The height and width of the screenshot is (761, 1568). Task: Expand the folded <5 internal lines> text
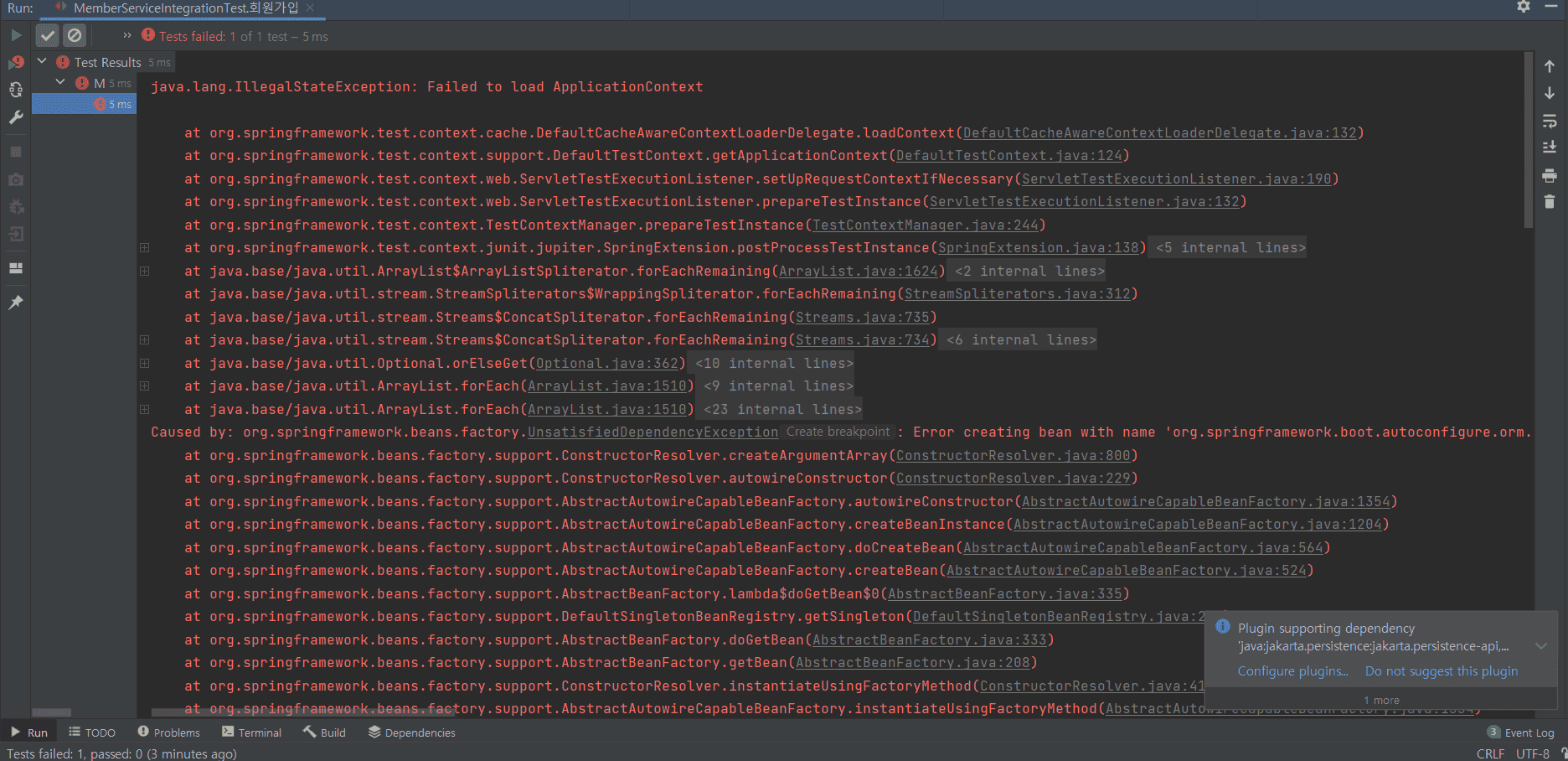[x=1230, y=248]
